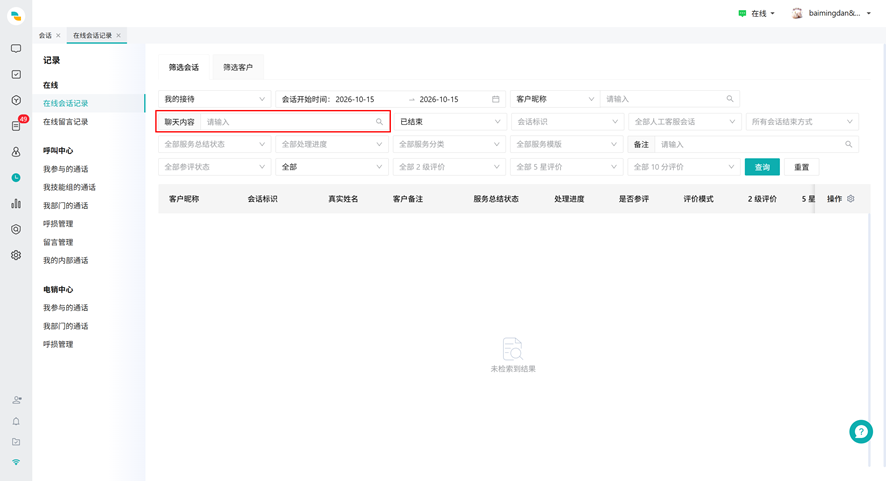Switch to the 会话 tab
This screenshot has width=886, height=481.
pos(45,35)
